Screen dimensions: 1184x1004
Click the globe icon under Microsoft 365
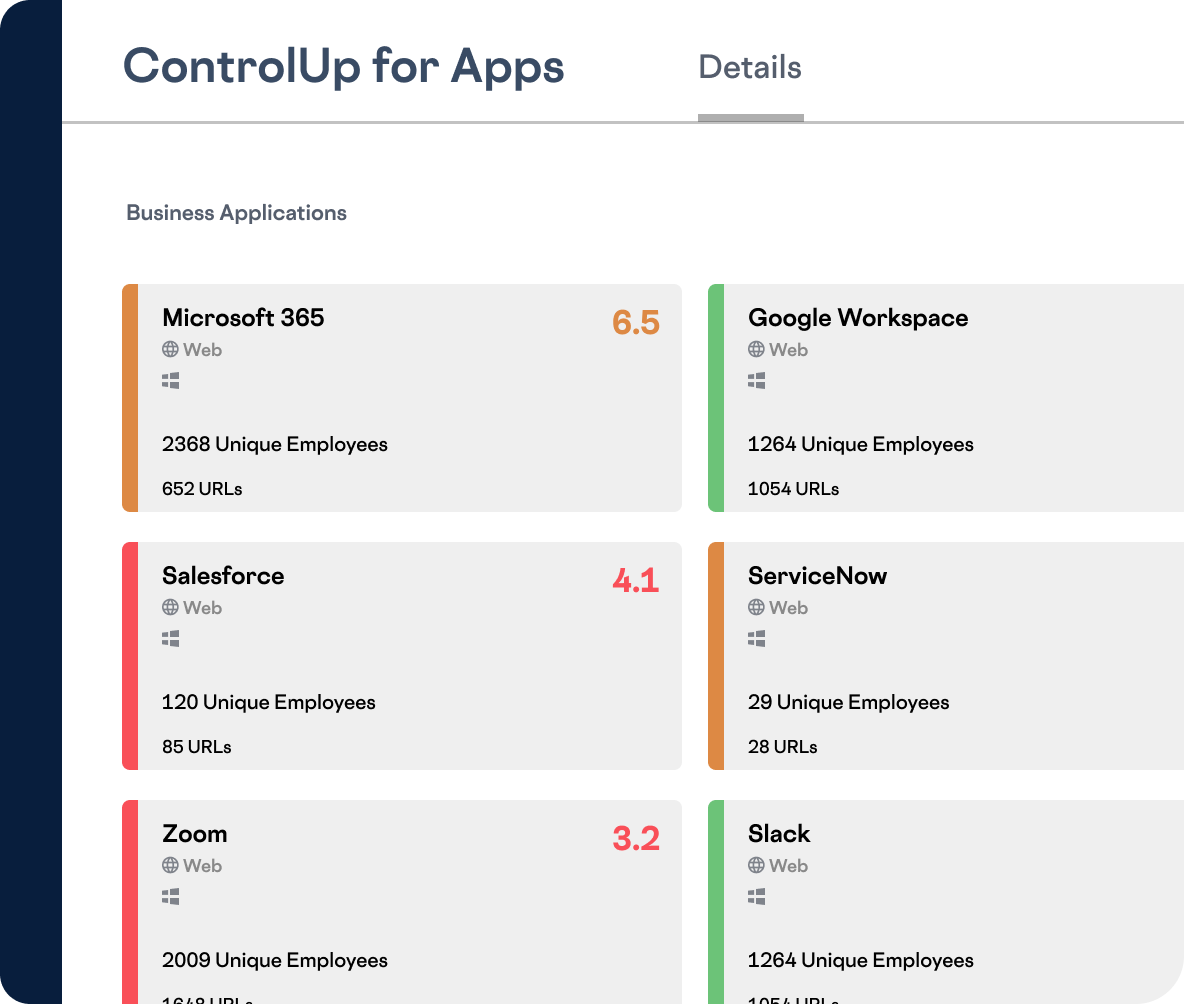click(170, 350)
